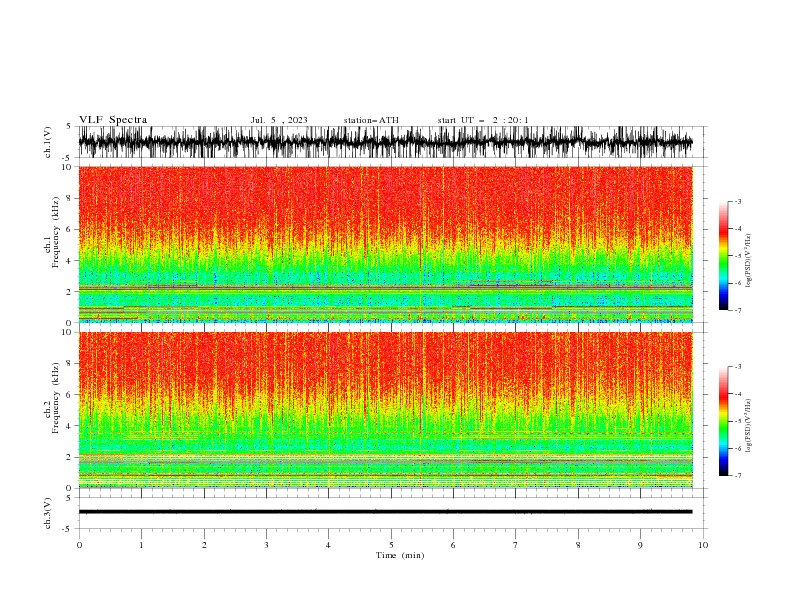Click the ch.3(V) waveform trace panel
Screen dimensions: 792x612
[392, 513]
